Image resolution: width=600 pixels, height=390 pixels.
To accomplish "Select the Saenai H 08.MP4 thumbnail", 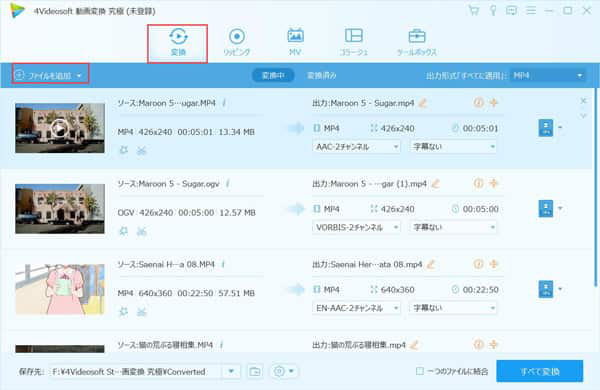I will 60,289.
